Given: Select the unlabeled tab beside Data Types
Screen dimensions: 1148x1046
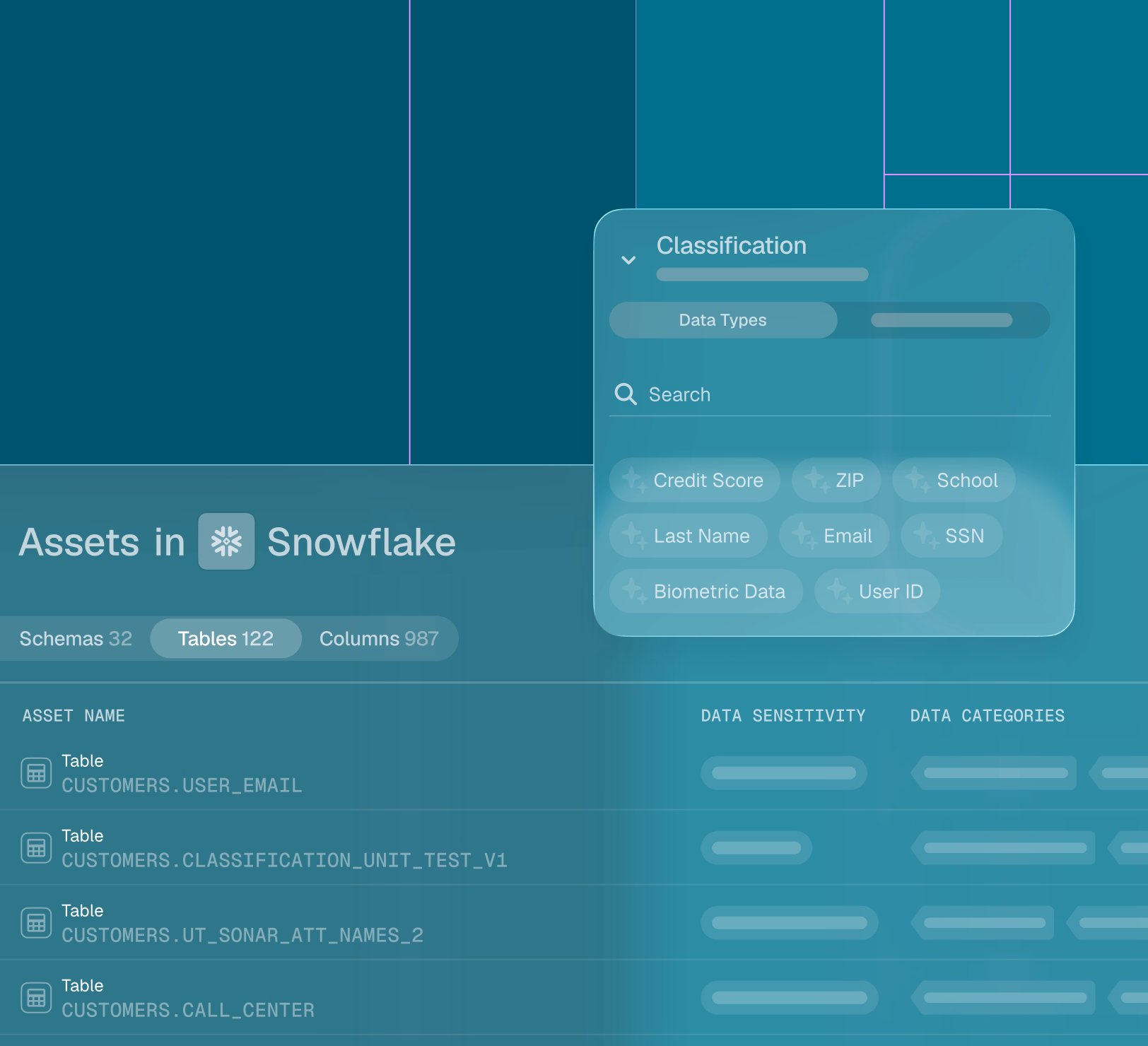Looking at the screenshot, I should click(x=942, y=320).
